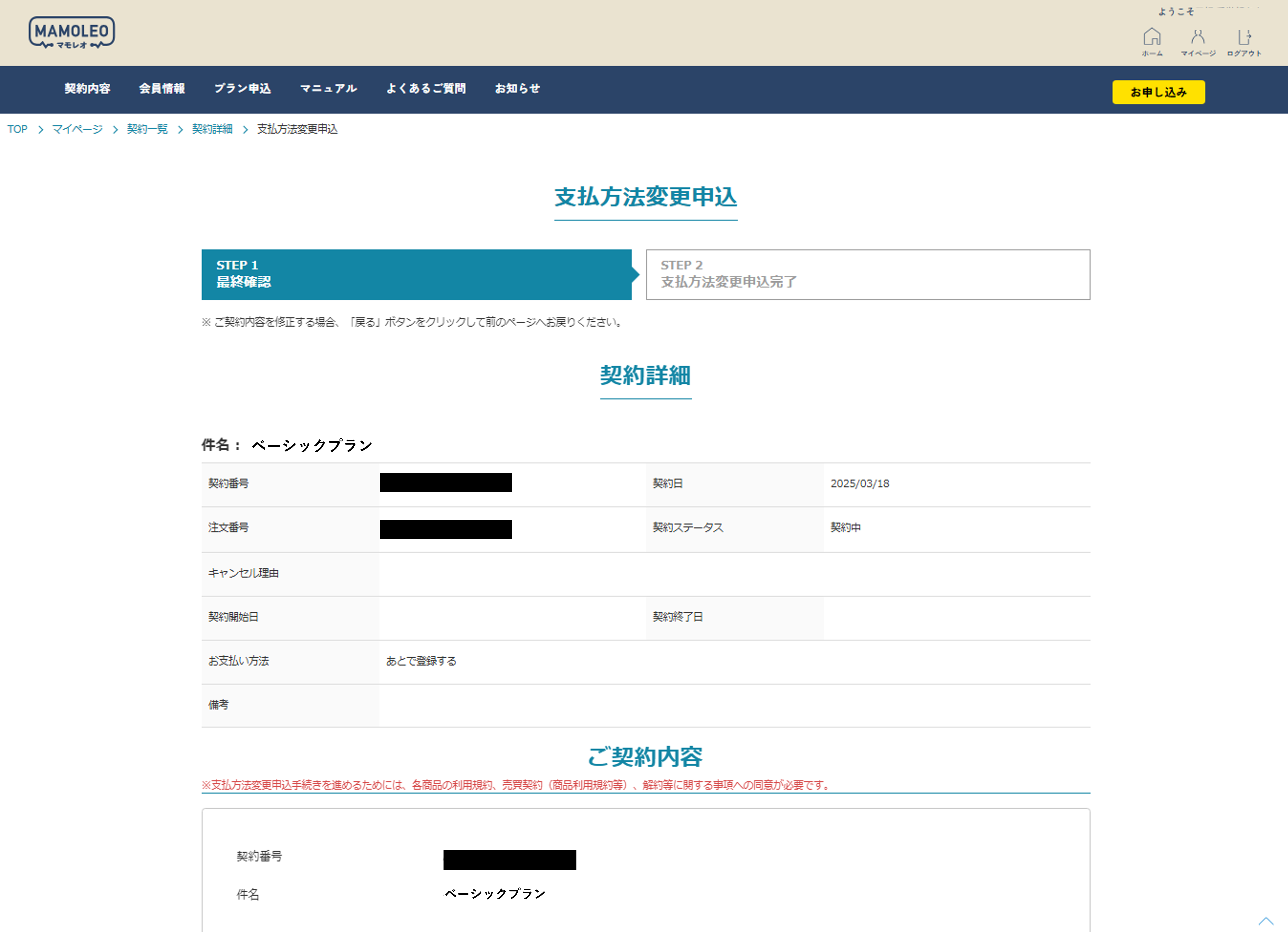
Task: Click the 支払方法変更申込 page heading
Action: [646, 197]
